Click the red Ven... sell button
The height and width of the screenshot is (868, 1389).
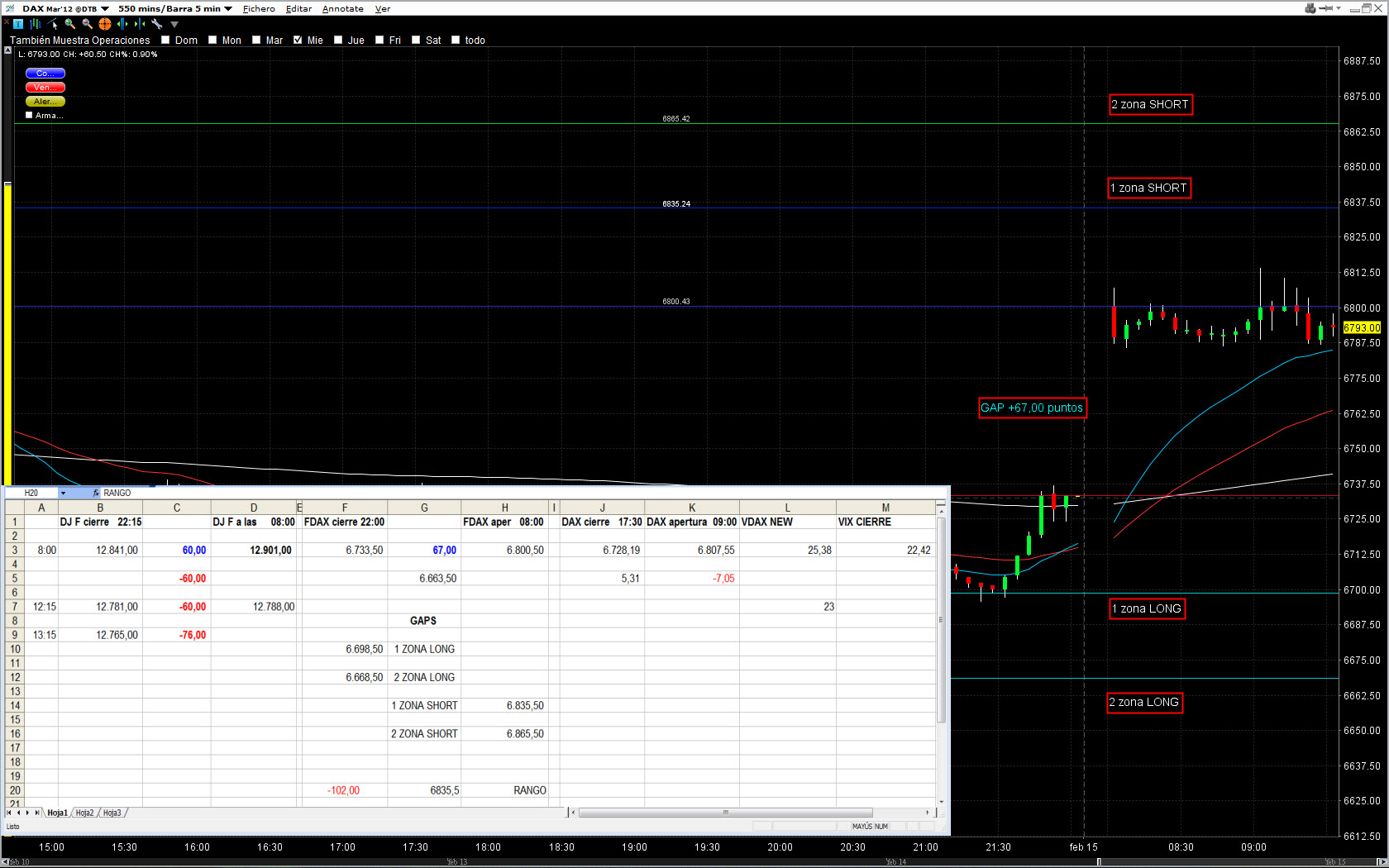pos(45,88)
